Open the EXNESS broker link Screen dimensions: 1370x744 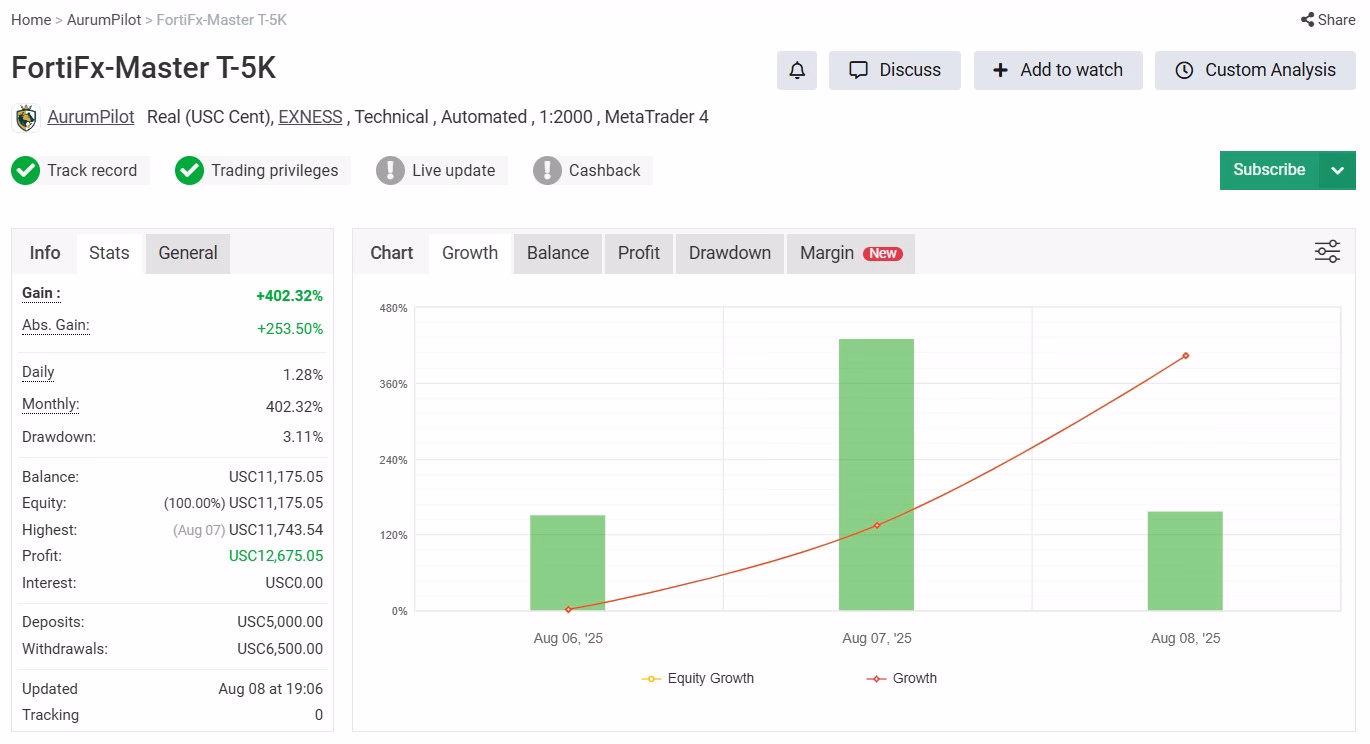pyautogui.click(x=310, y=117)
